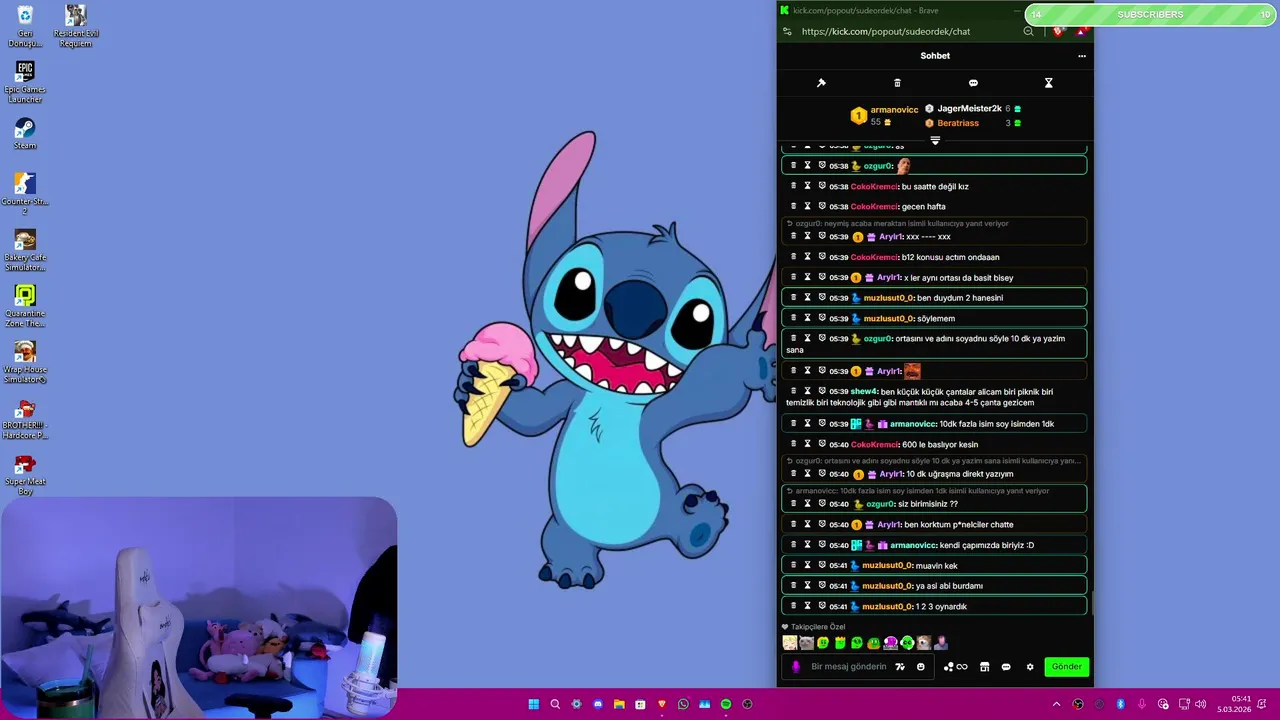Open the shop storefront icon
1280x720 pixels.
click(984, 667)
